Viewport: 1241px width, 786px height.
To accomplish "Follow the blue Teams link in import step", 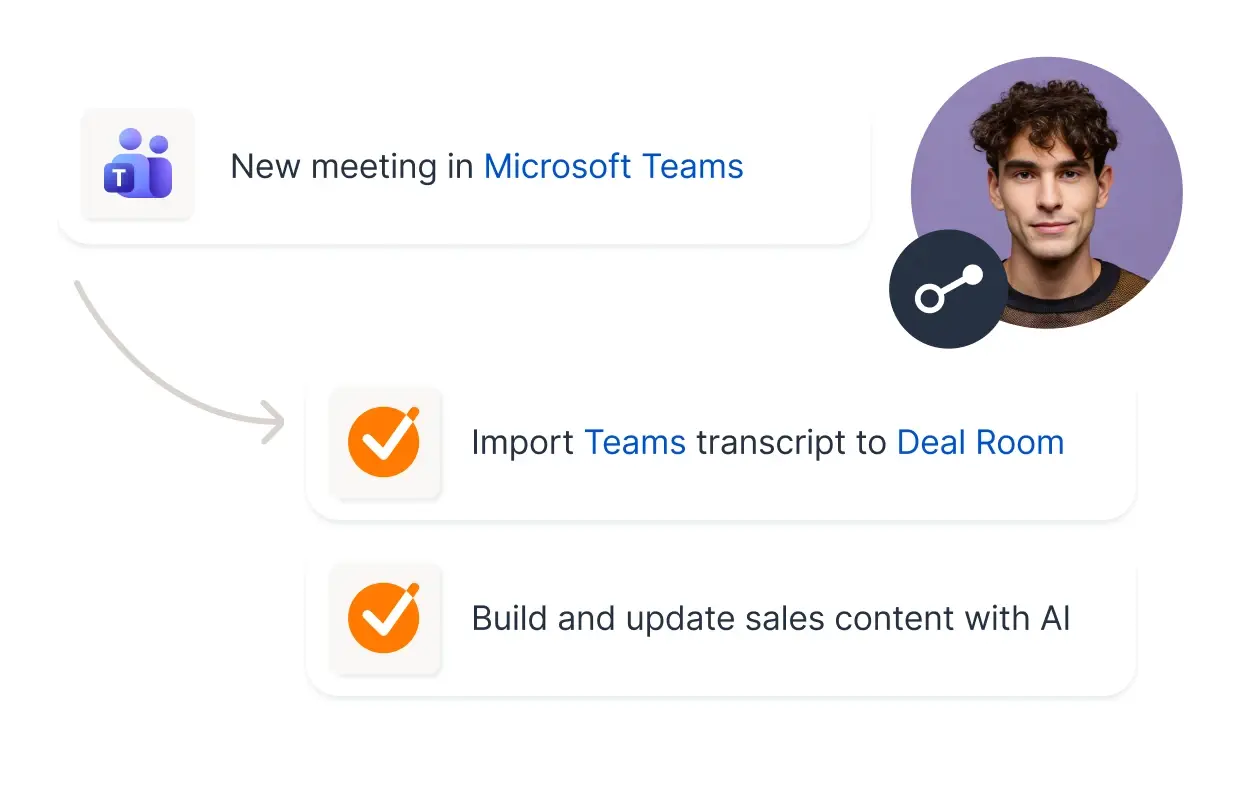I will click(x=634, y=442).
